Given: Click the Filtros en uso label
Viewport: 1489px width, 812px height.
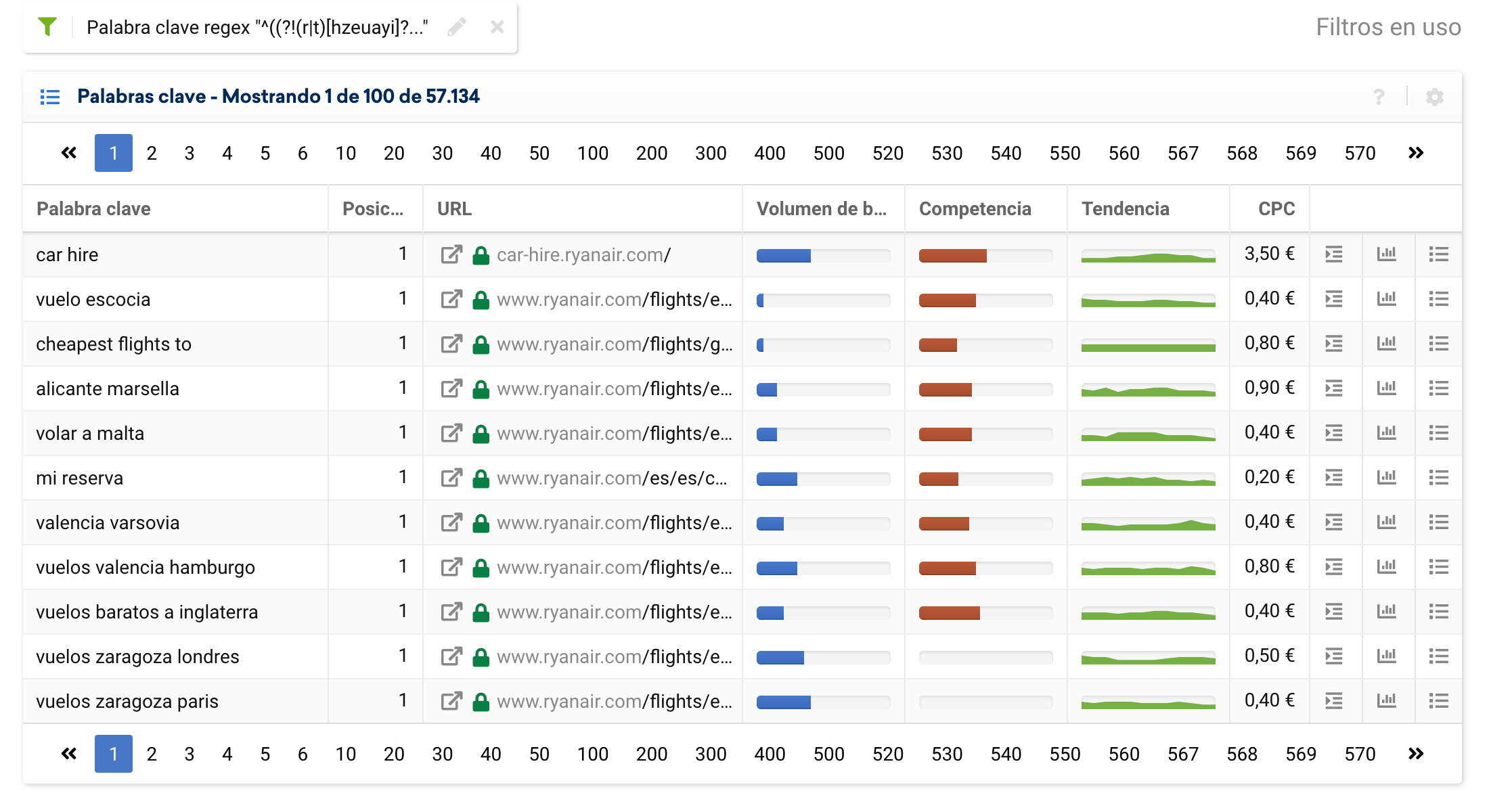Looking at the screenshot, I should click(x=1388, y=27).
